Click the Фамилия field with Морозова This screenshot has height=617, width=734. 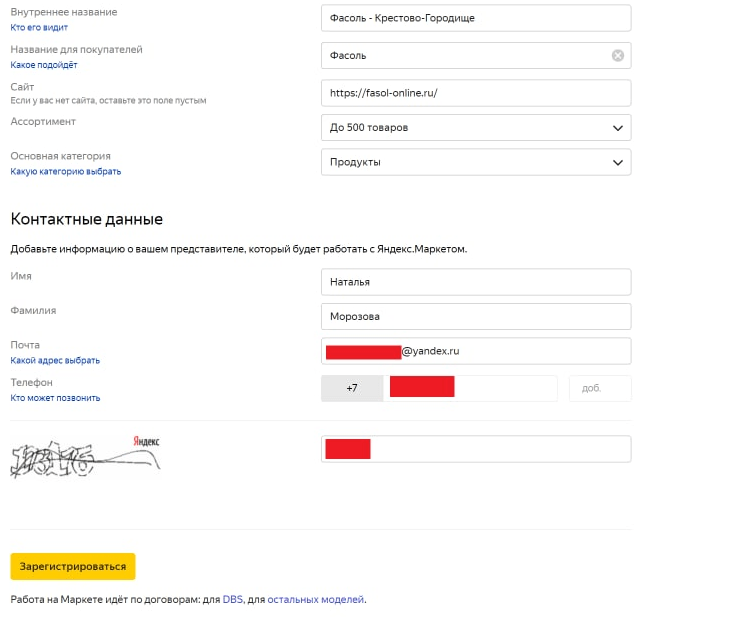475,317
